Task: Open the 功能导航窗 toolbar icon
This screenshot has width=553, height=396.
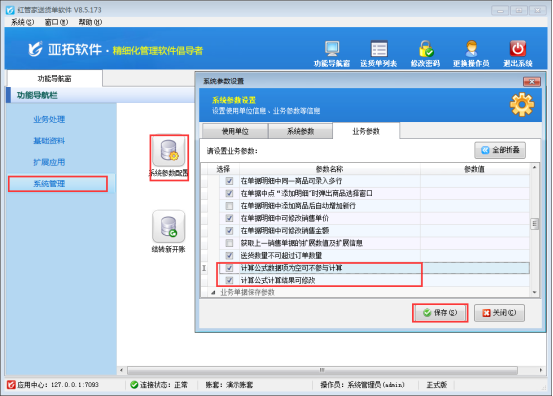Action: point(332,49)
